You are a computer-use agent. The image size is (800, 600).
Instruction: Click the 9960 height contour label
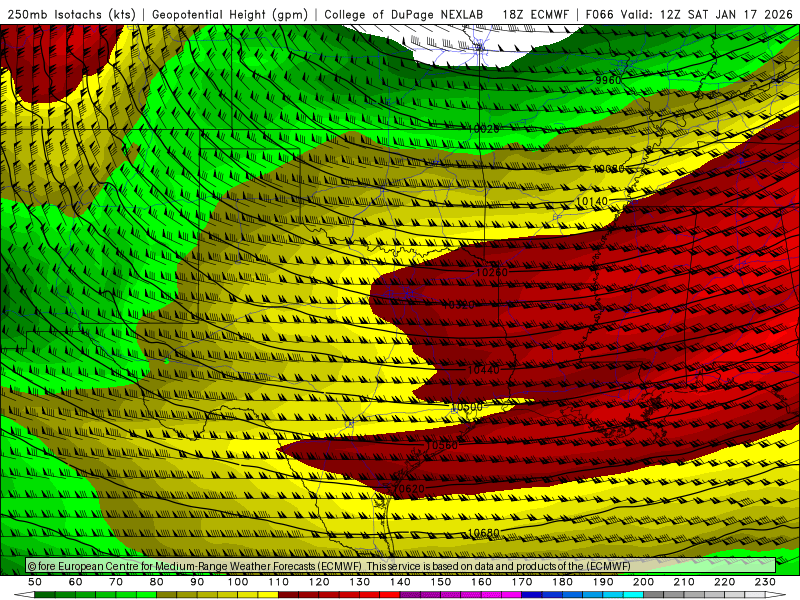point(608,80)
